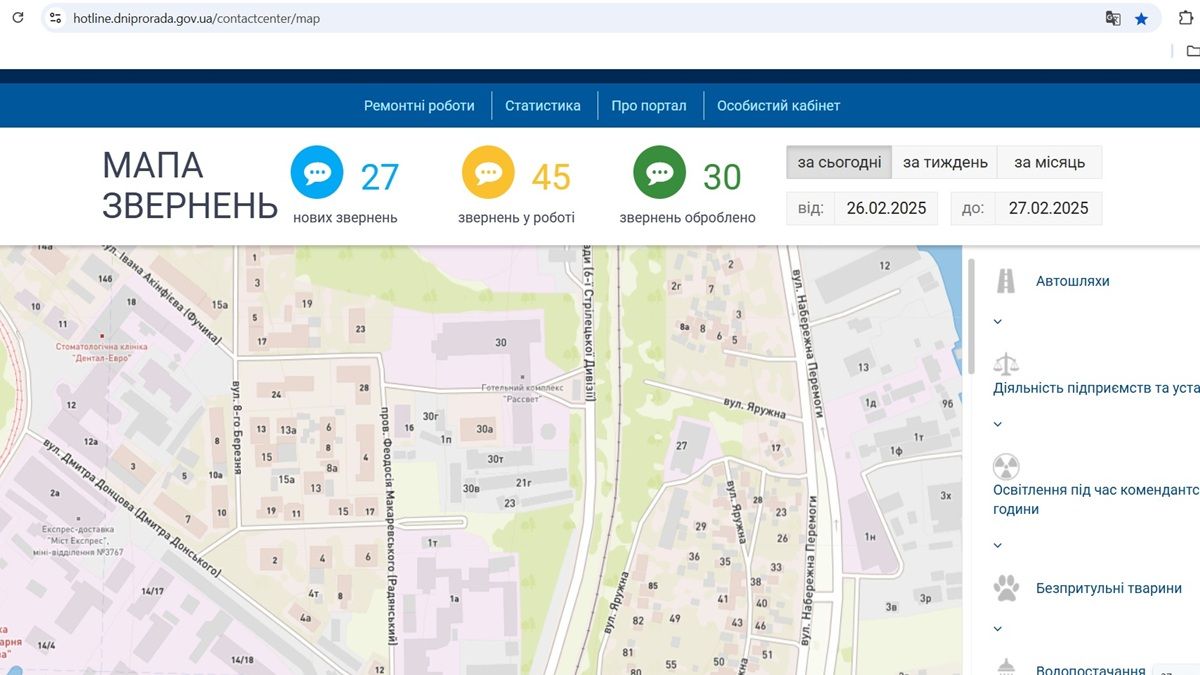1200x675 pixels.
Task: Click the paw icon for stray animals
Action: [x=1006, y=588]
